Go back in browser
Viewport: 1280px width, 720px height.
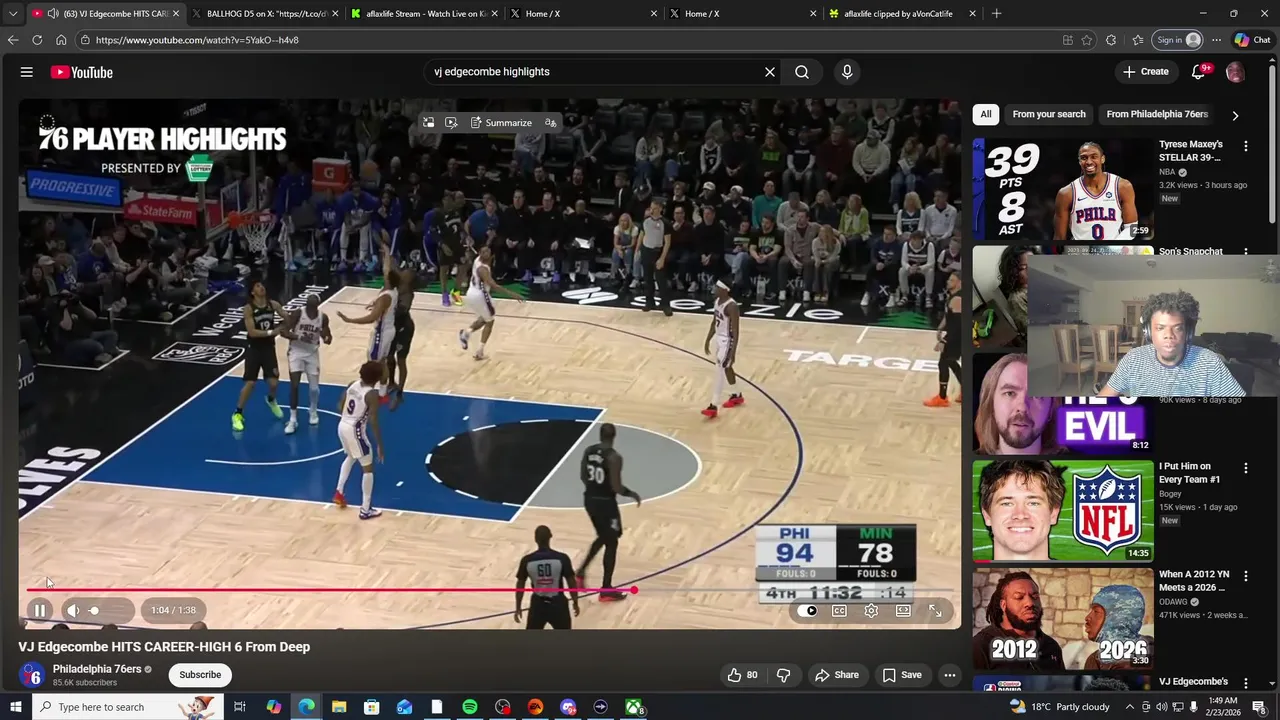(13, 40)
